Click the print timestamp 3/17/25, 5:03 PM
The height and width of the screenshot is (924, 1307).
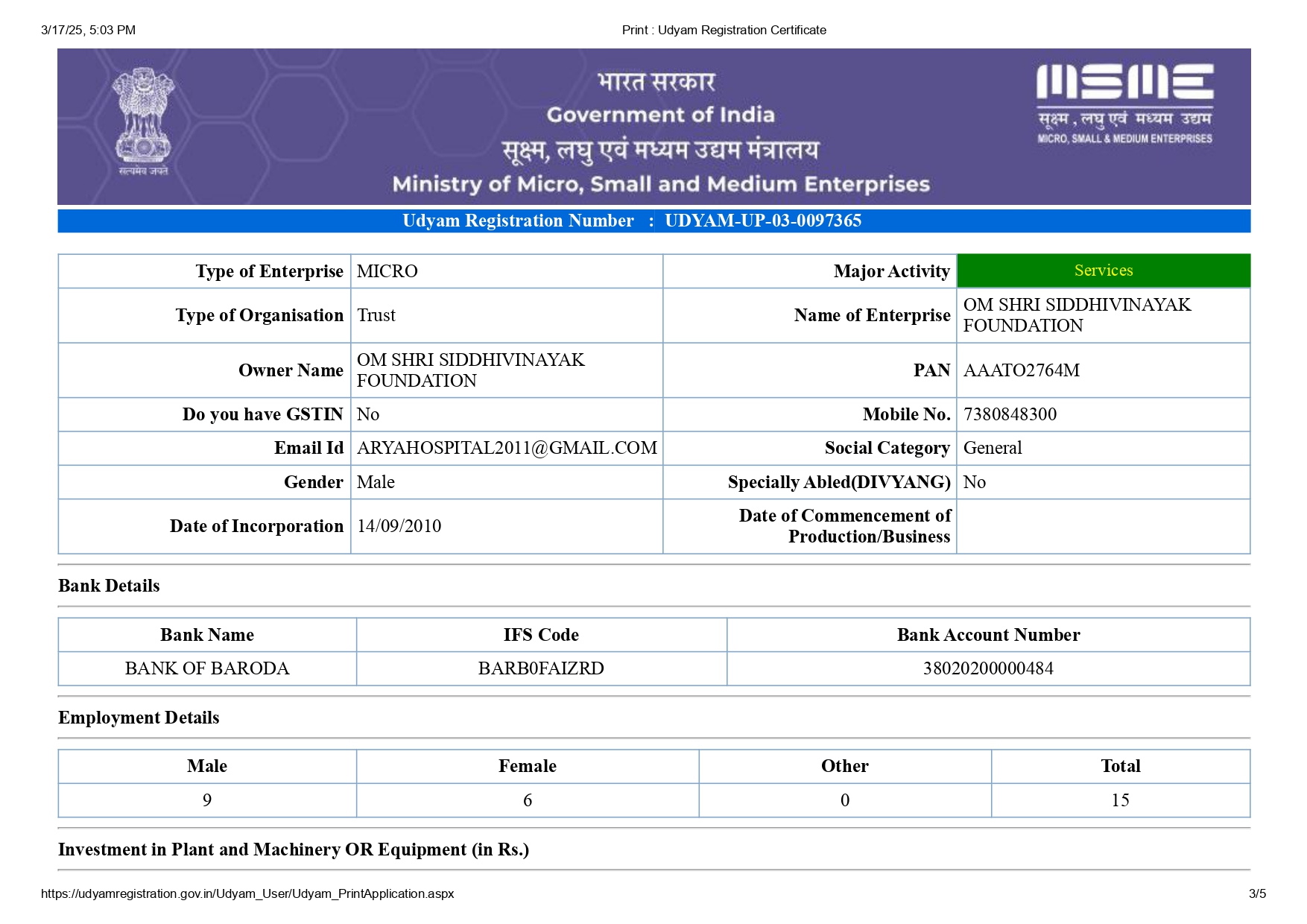[x=88, y=30]
